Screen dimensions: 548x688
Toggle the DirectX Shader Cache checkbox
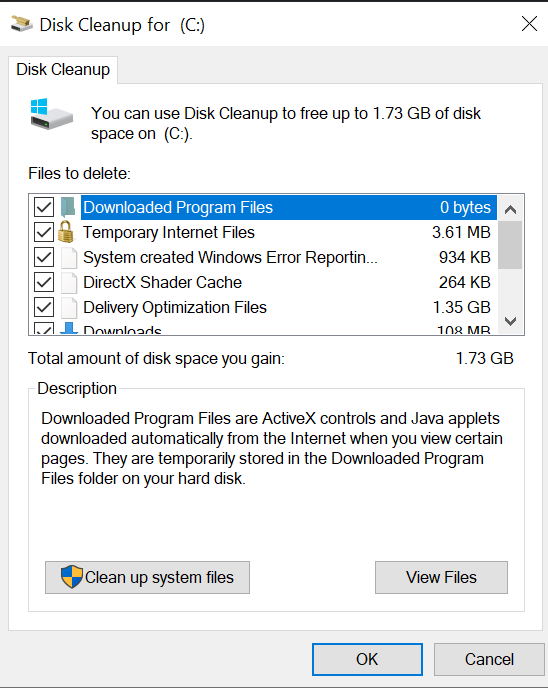pyautogui.click(x=44, y=282)
